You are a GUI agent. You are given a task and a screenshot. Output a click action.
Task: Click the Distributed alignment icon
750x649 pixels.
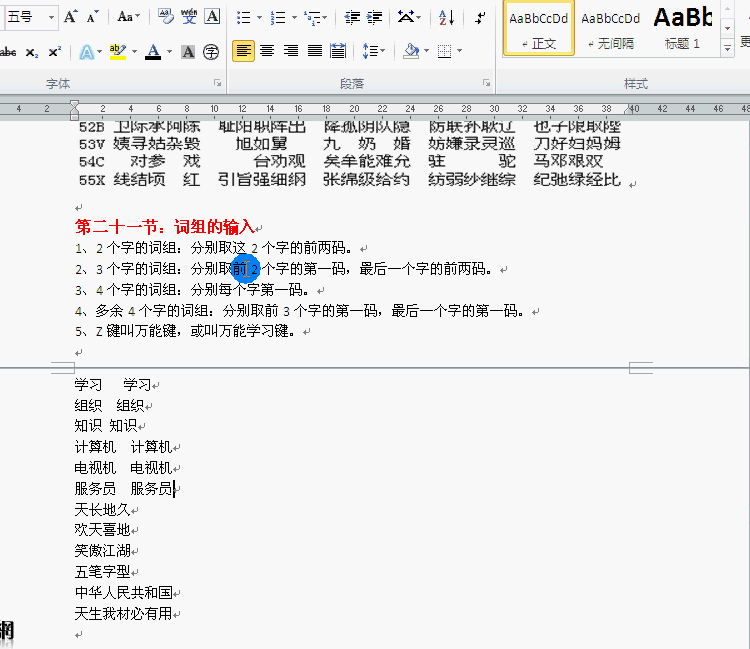338,51
